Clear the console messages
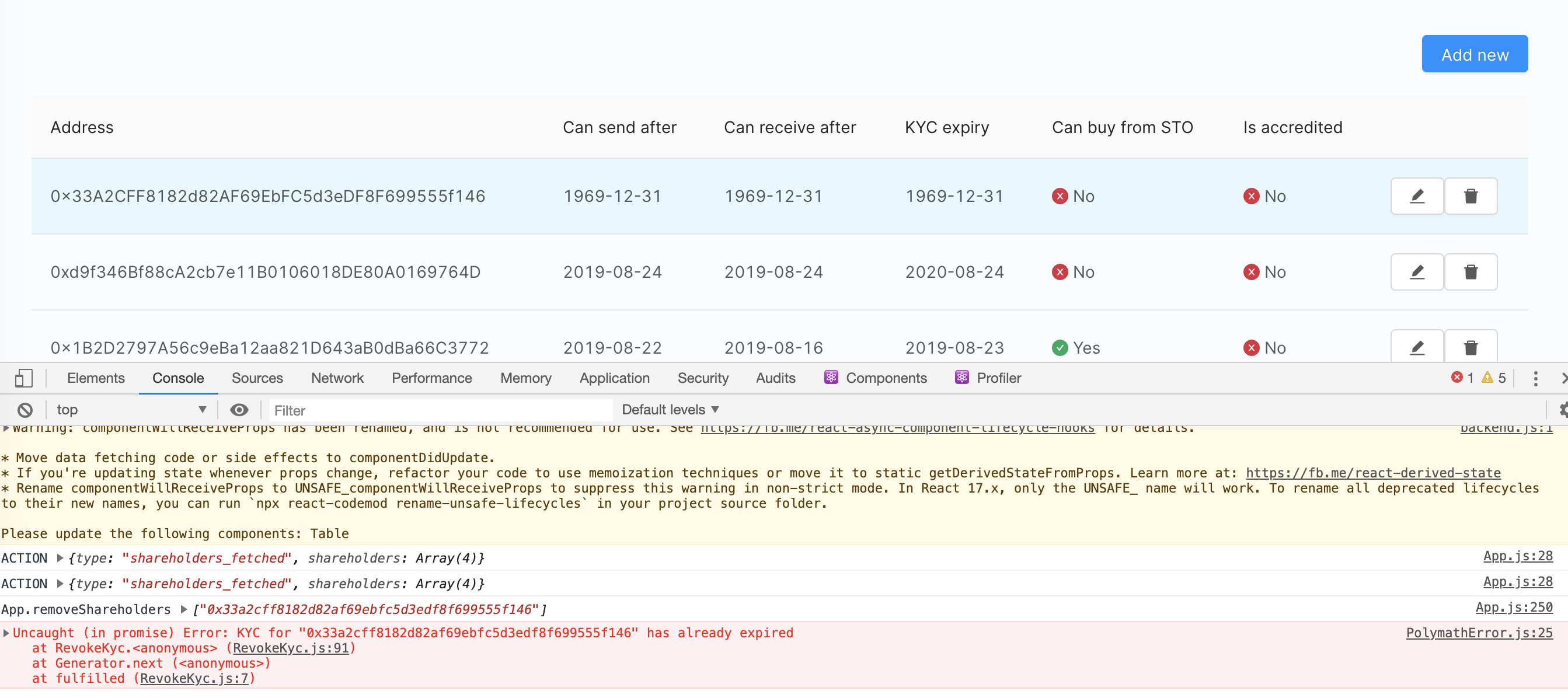 coord(25,410)
